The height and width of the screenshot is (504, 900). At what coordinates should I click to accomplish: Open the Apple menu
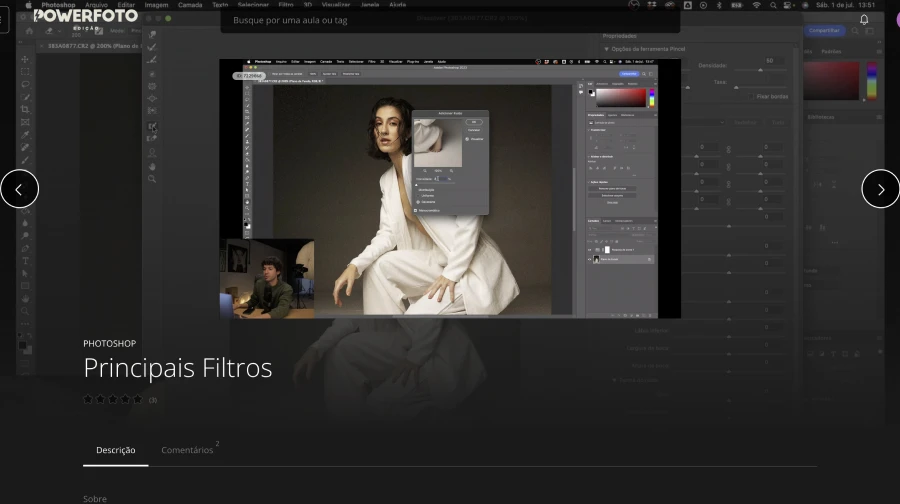[28, 5]
